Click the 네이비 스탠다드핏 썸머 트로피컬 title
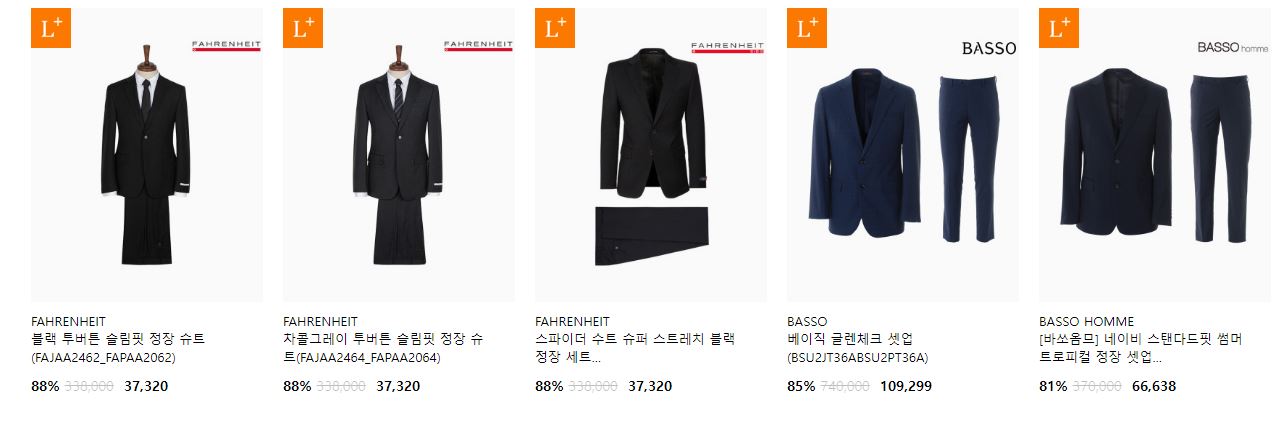The height and width of the screenshot is (422, 1276). 1140,348
